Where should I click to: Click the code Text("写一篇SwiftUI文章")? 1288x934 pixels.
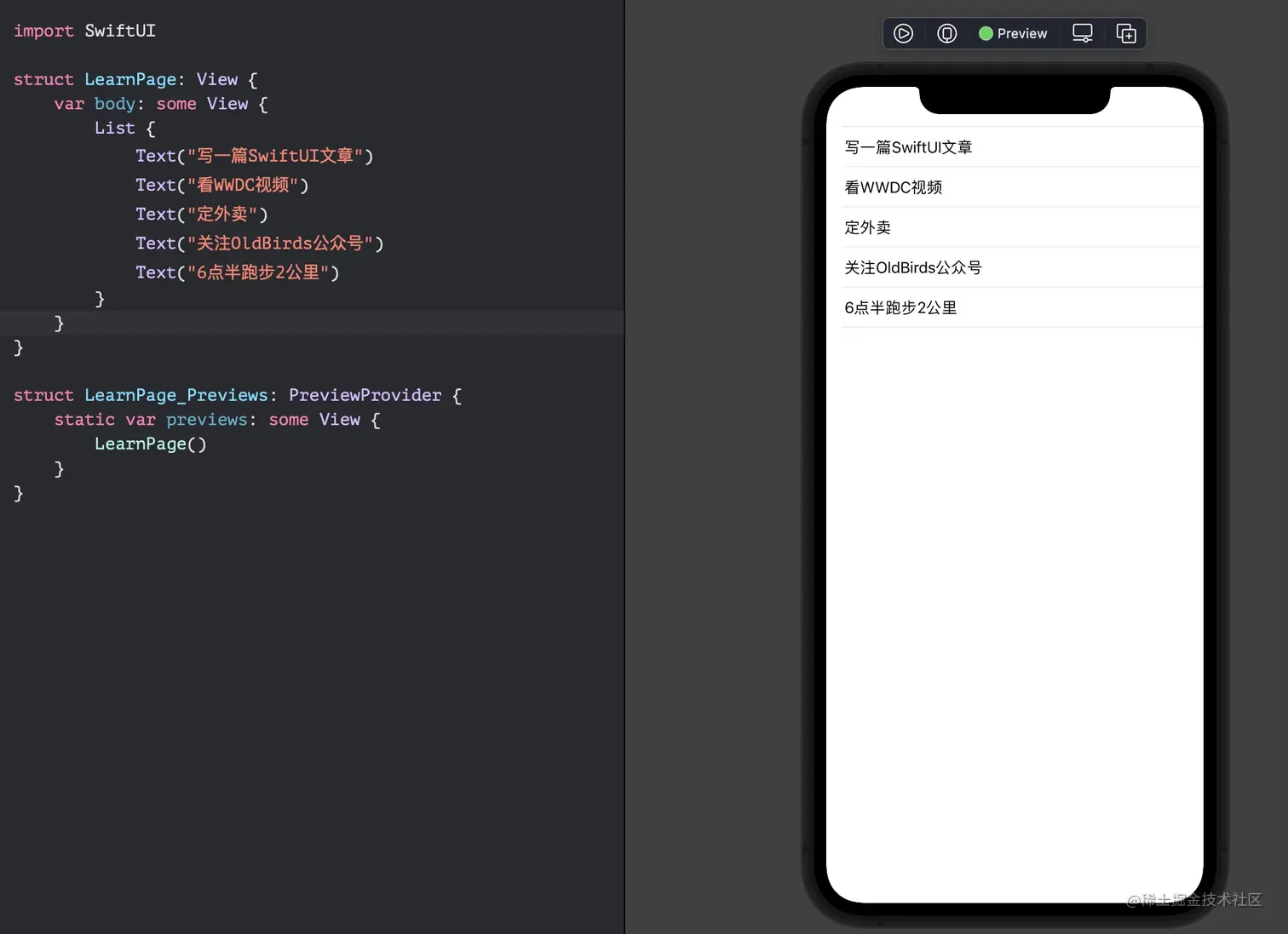(254, 156)
